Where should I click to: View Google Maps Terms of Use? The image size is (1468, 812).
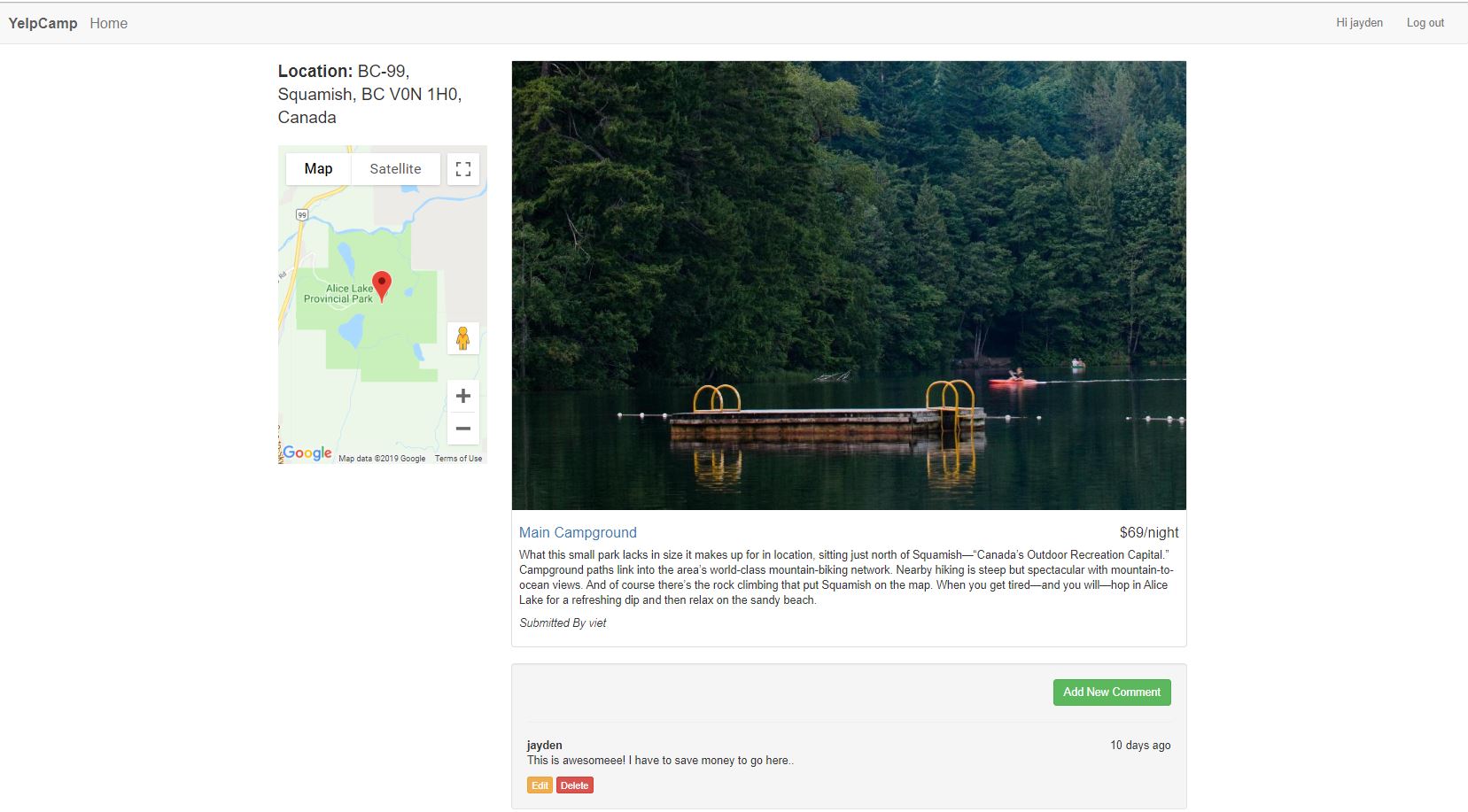[x=458, y=458]
